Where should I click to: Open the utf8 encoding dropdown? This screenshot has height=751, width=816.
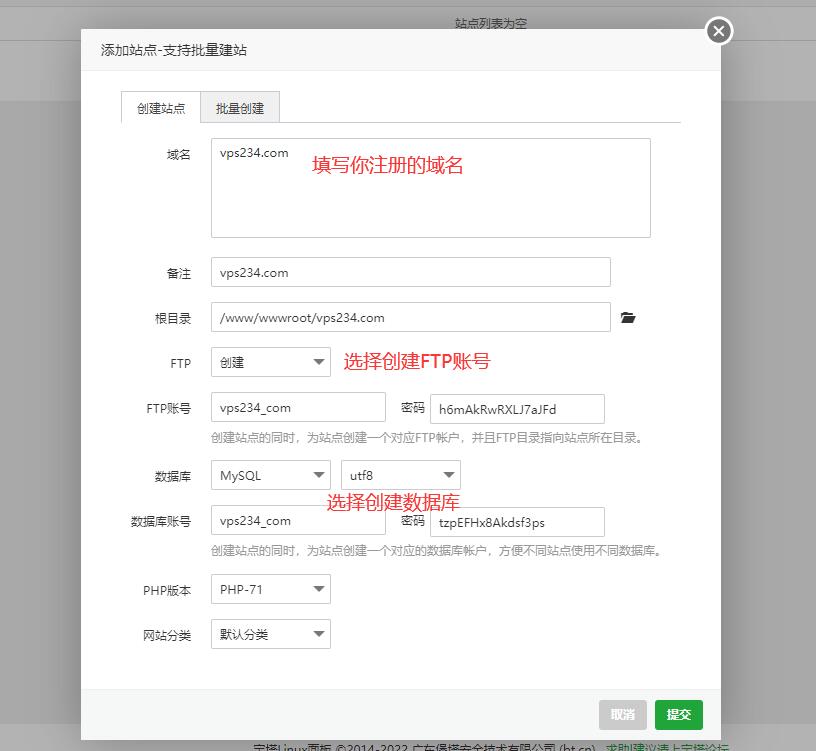(x=400, y=475)
